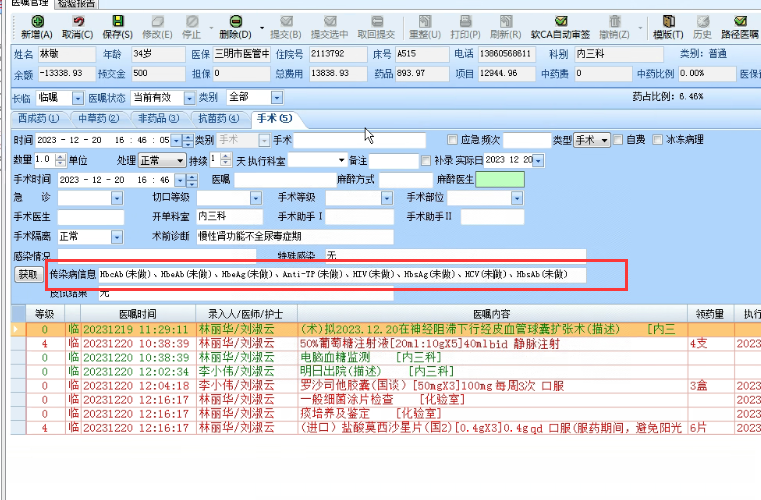The image size is (761, 500).
Task: Switch to the 抗菌药 tab
Action: [x=219, y=118]
